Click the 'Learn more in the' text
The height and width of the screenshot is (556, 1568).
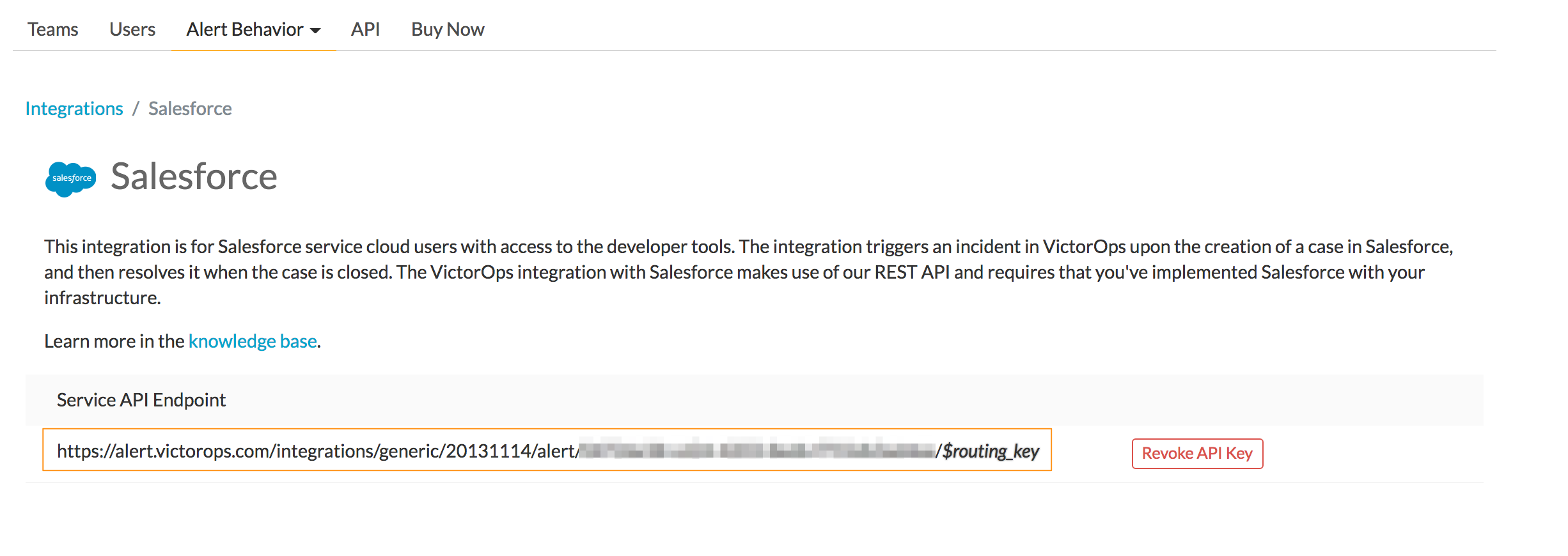[x=114, y=341]
